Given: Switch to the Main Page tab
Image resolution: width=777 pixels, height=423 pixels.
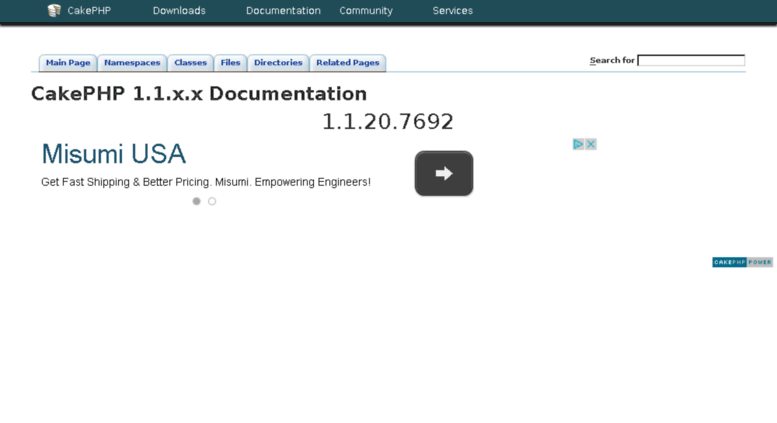Looking at the screenshot, I should click(68, 63).
